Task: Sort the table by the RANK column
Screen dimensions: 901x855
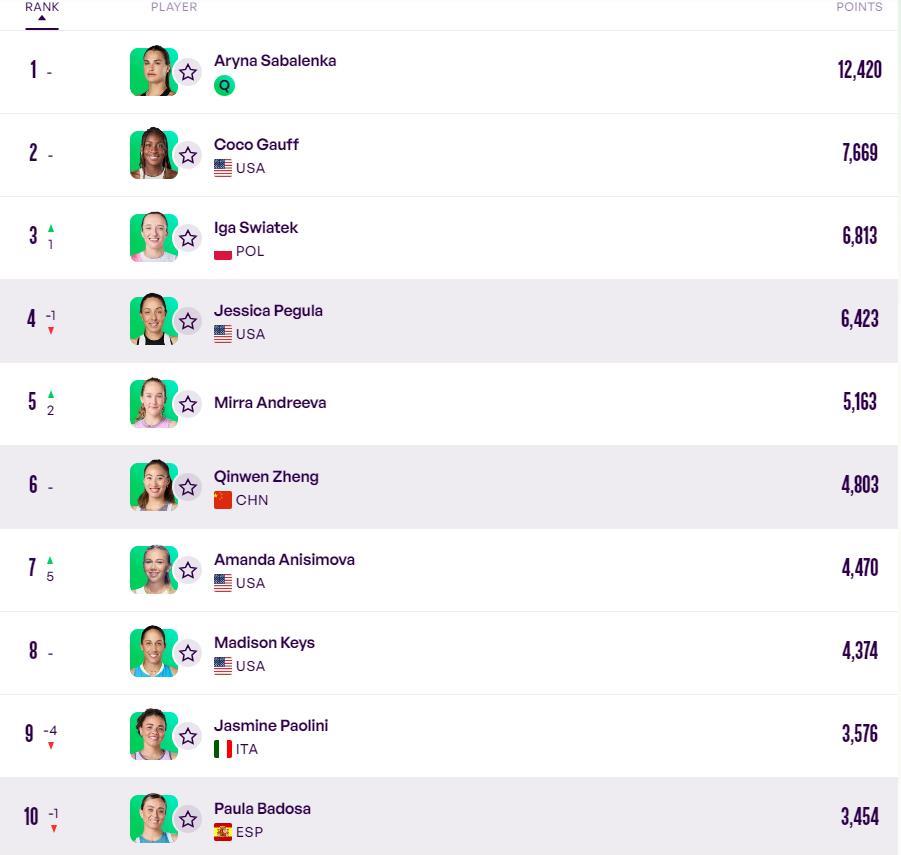Action: coord(42,7)
